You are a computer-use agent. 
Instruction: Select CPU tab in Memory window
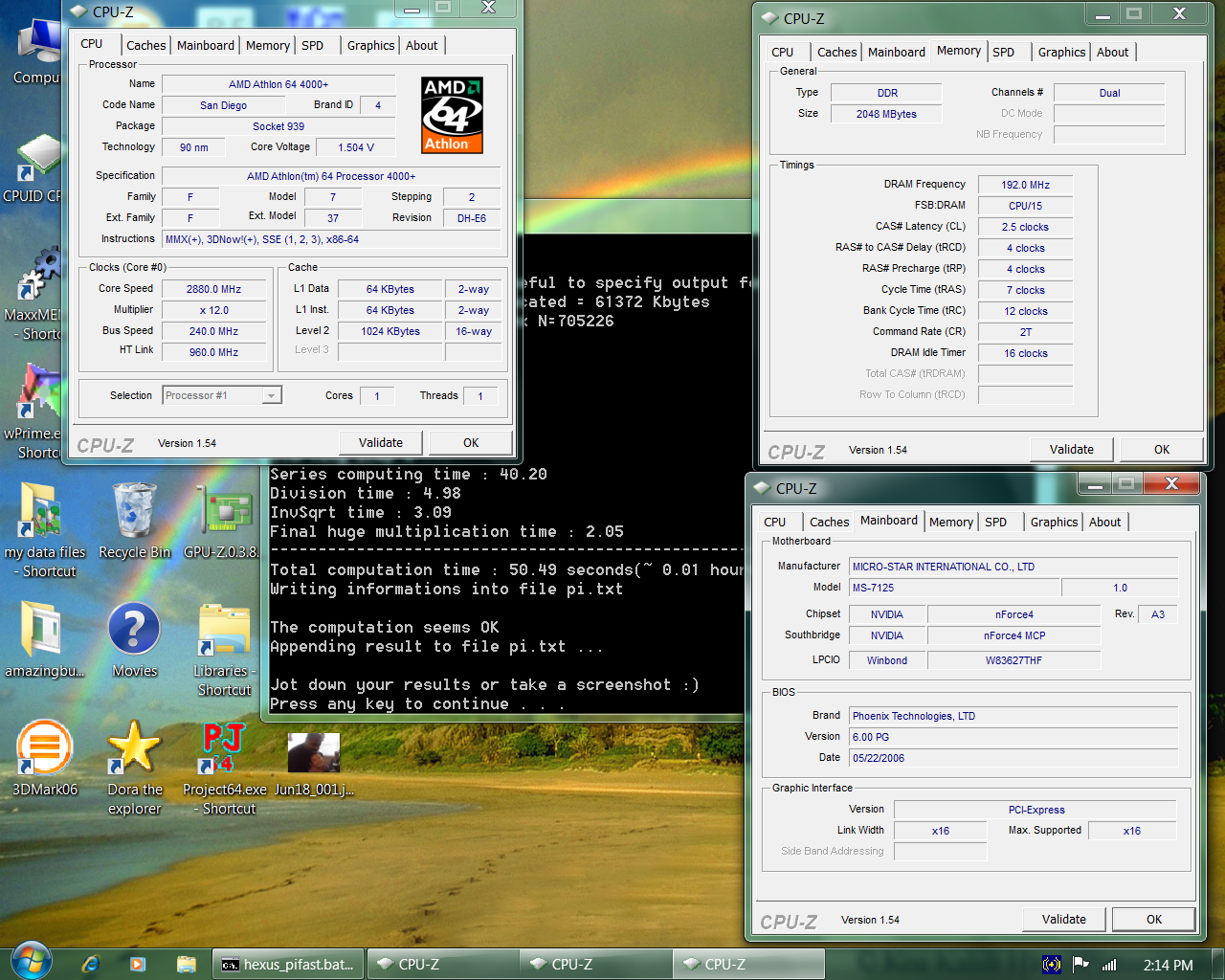coord(783,52)
